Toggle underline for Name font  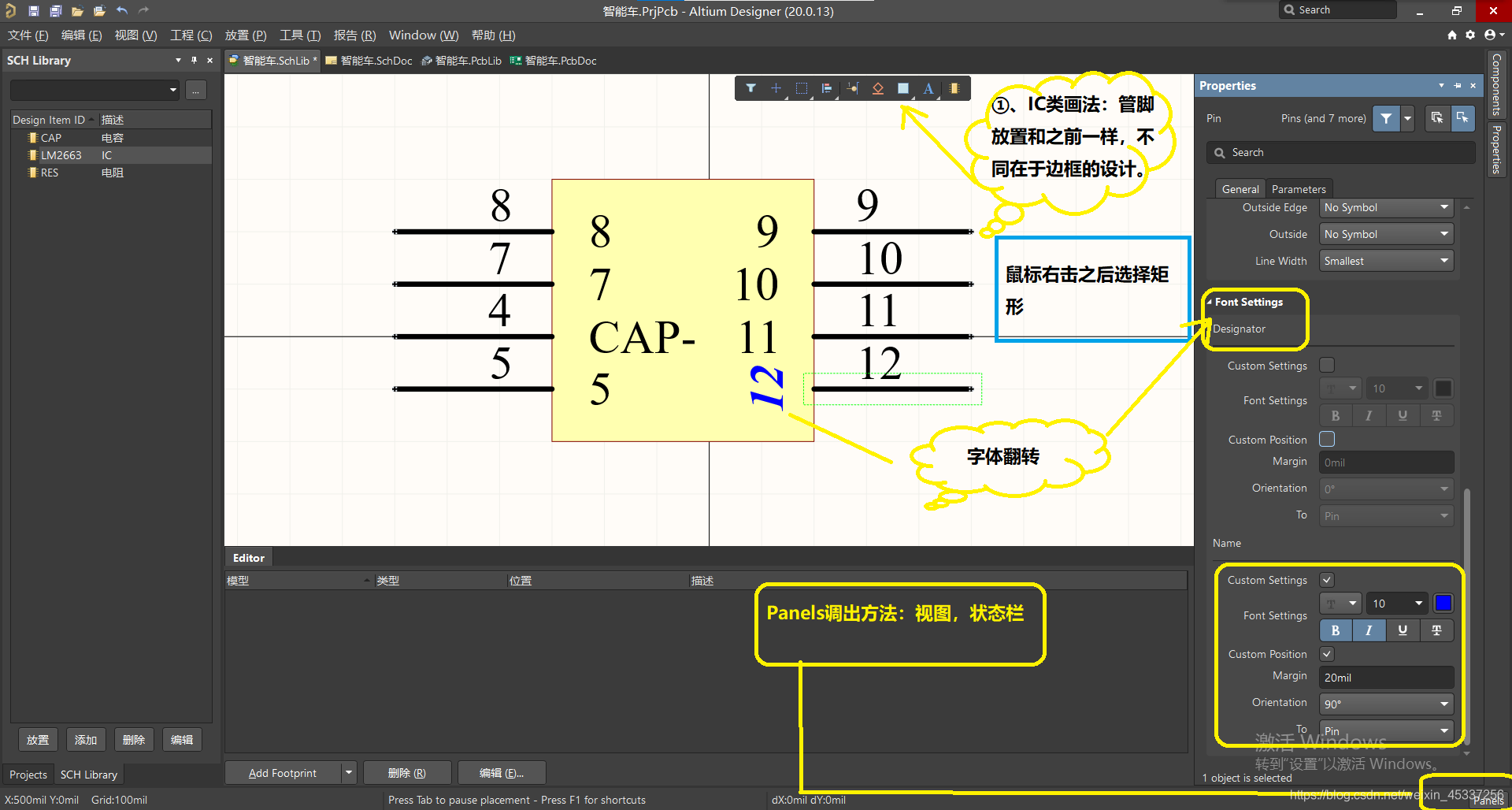(x=1403, y=630)
